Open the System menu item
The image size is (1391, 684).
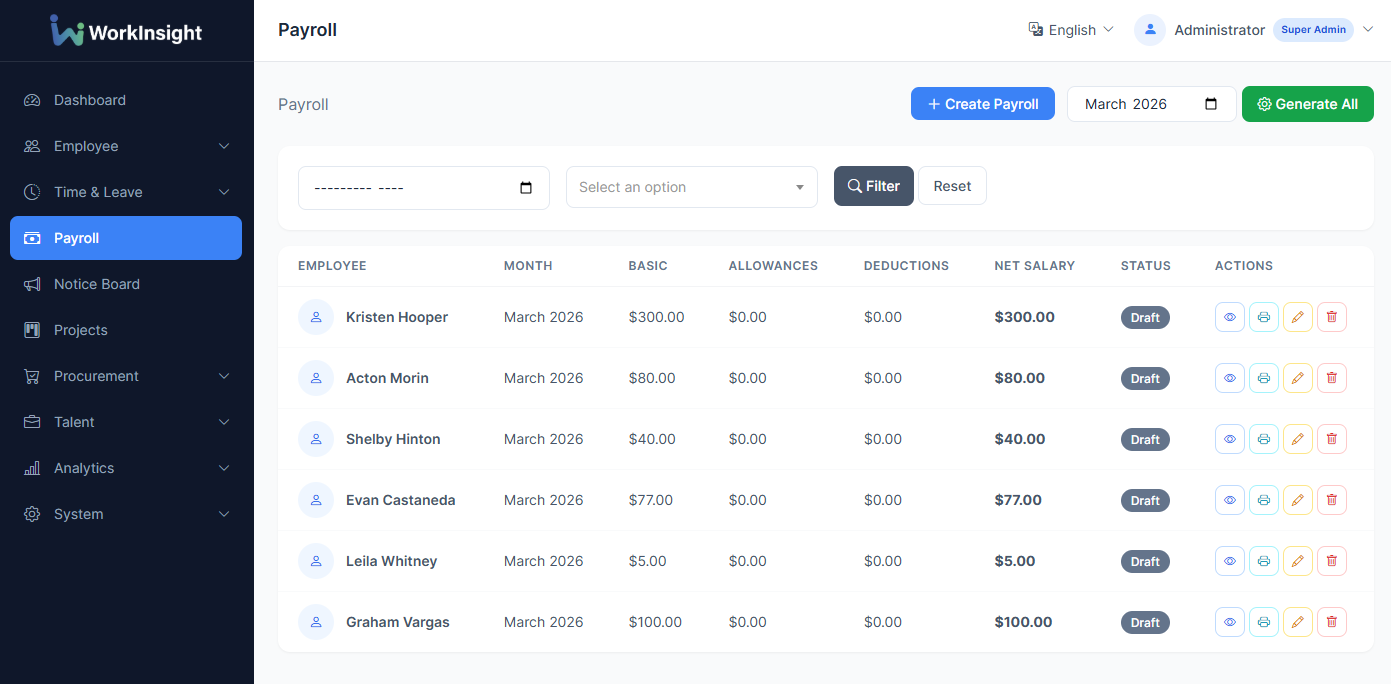(x=77, y=514)
